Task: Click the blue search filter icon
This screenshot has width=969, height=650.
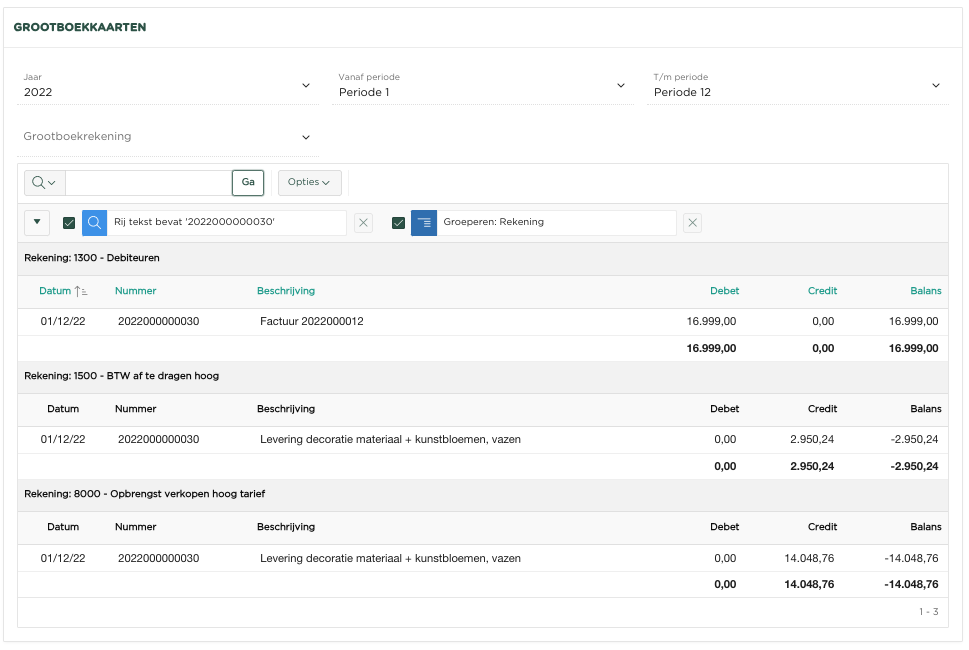Action: (95, 223)
